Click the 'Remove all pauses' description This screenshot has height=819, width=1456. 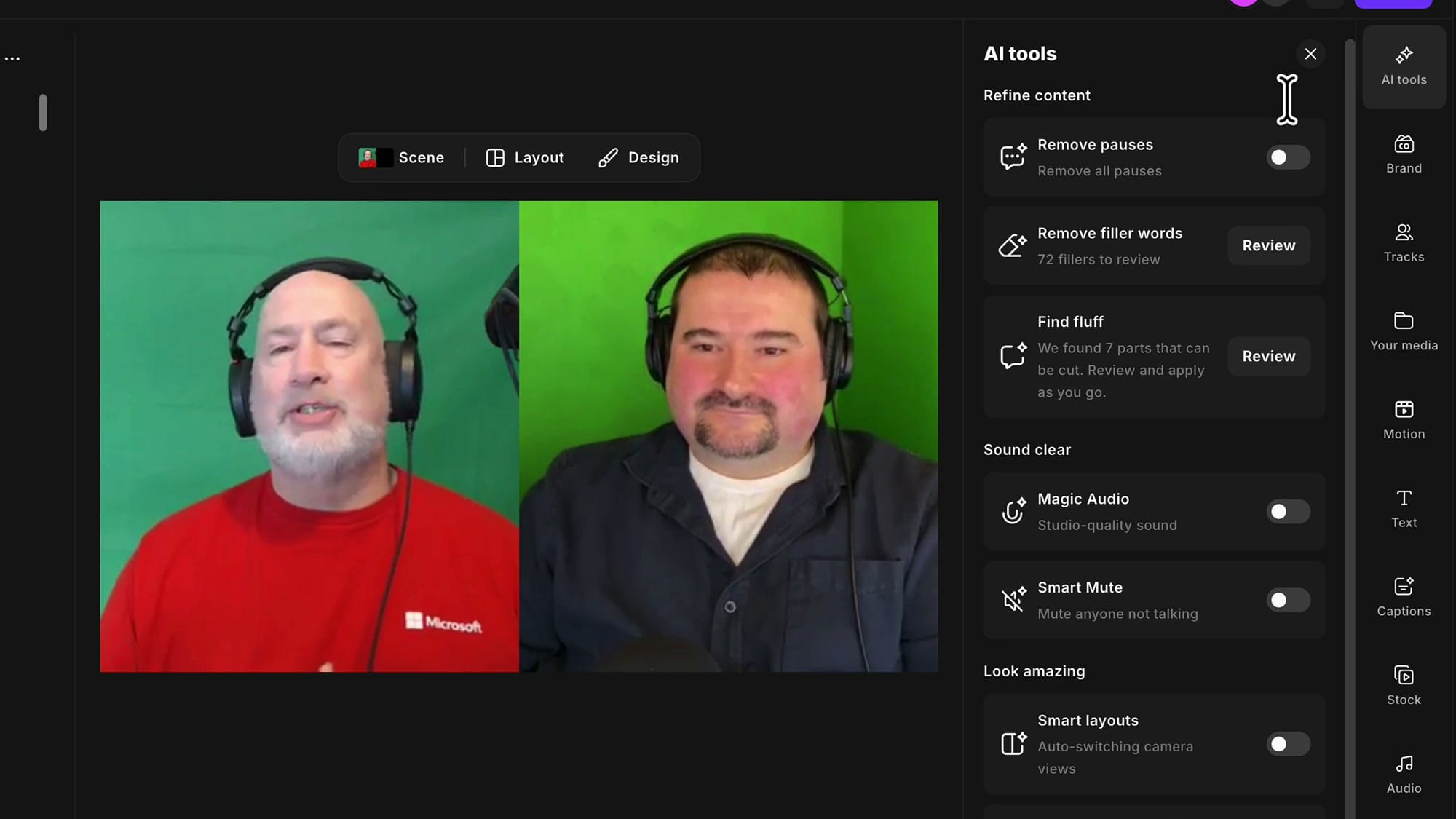pos(1099,171)
